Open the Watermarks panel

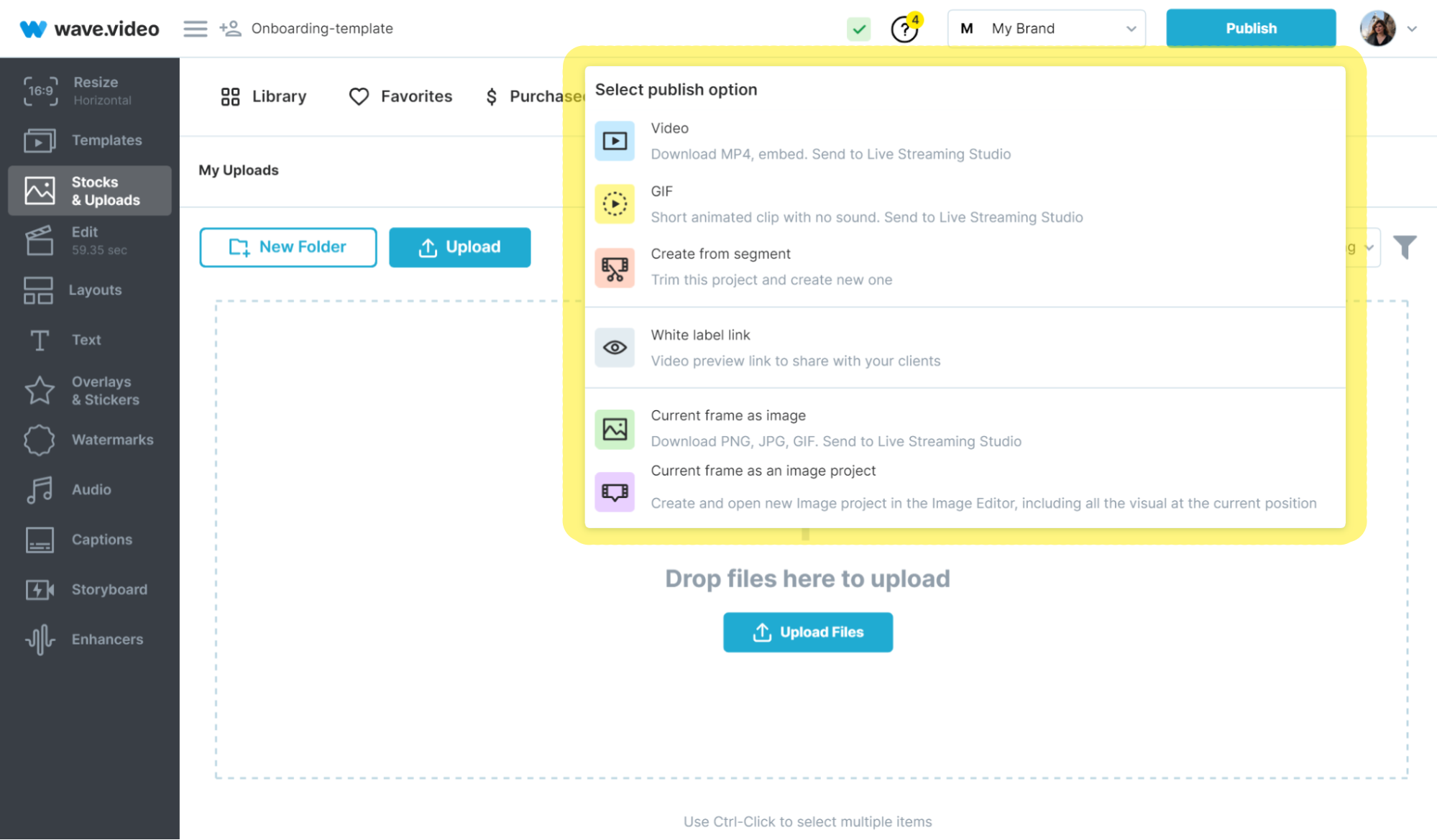click(90, 439)
